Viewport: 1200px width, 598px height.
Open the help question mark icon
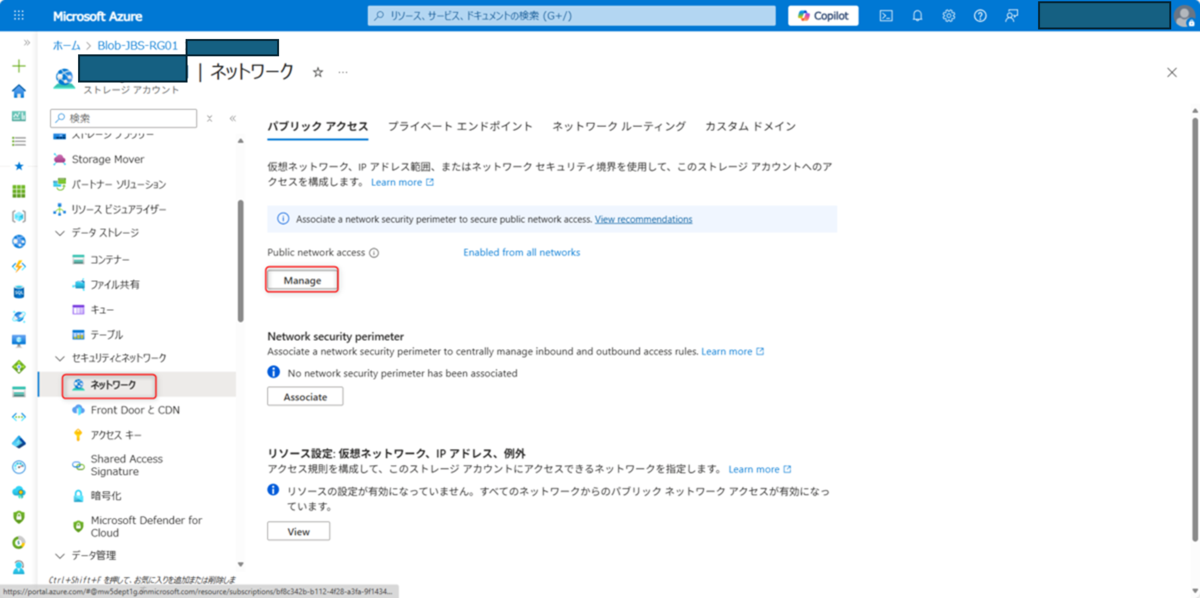(x=980, y=15)
